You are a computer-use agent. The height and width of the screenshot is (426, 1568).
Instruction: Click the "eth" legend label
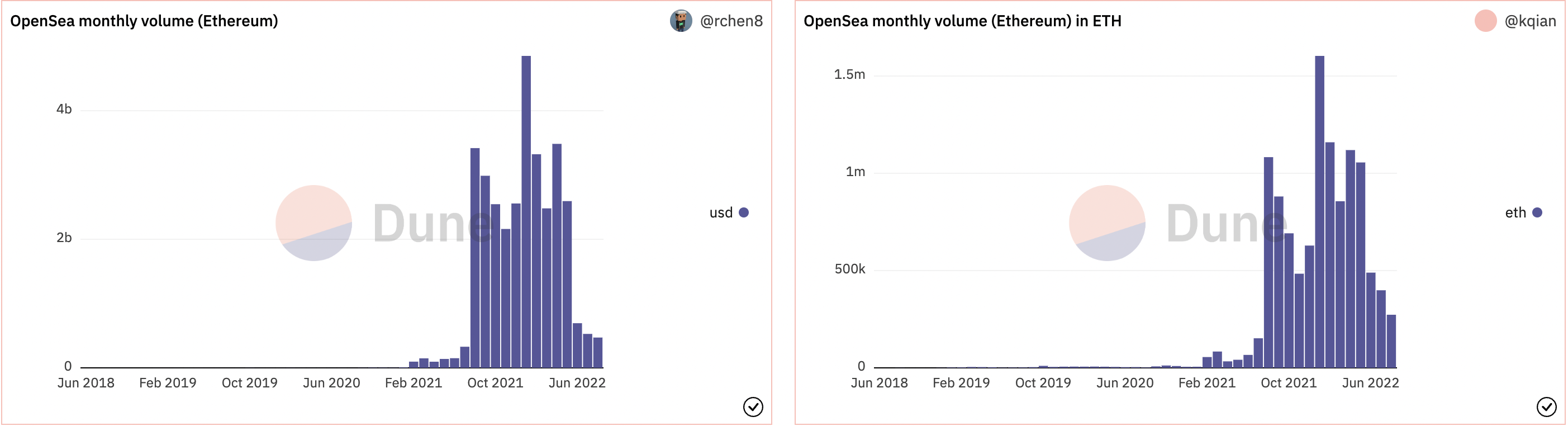pyautogui.click(x=1515, y=212)
